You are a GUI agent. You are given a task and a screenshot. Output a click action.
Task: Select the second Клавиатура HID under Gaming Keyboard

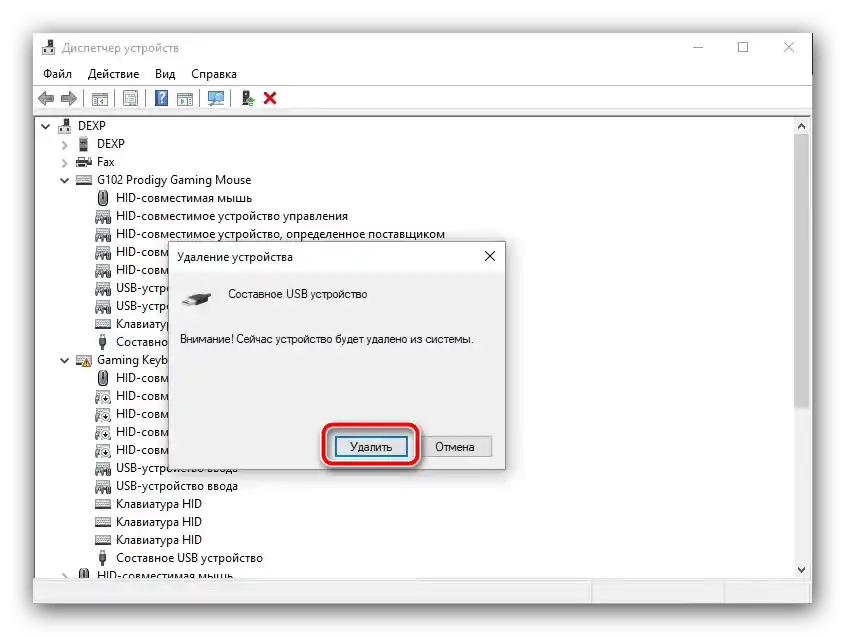pos(159,522)
